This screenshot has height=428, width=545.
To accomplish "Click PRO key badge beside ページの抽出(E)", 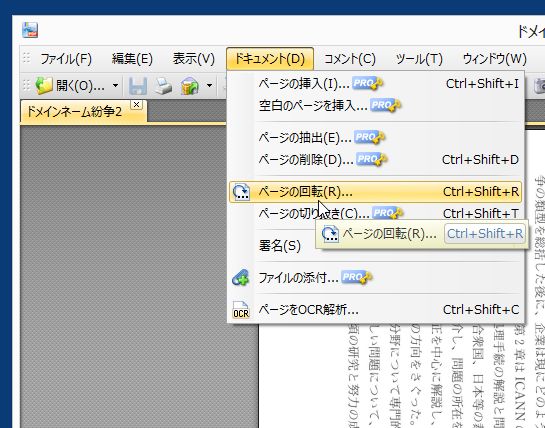I will 369,138.
